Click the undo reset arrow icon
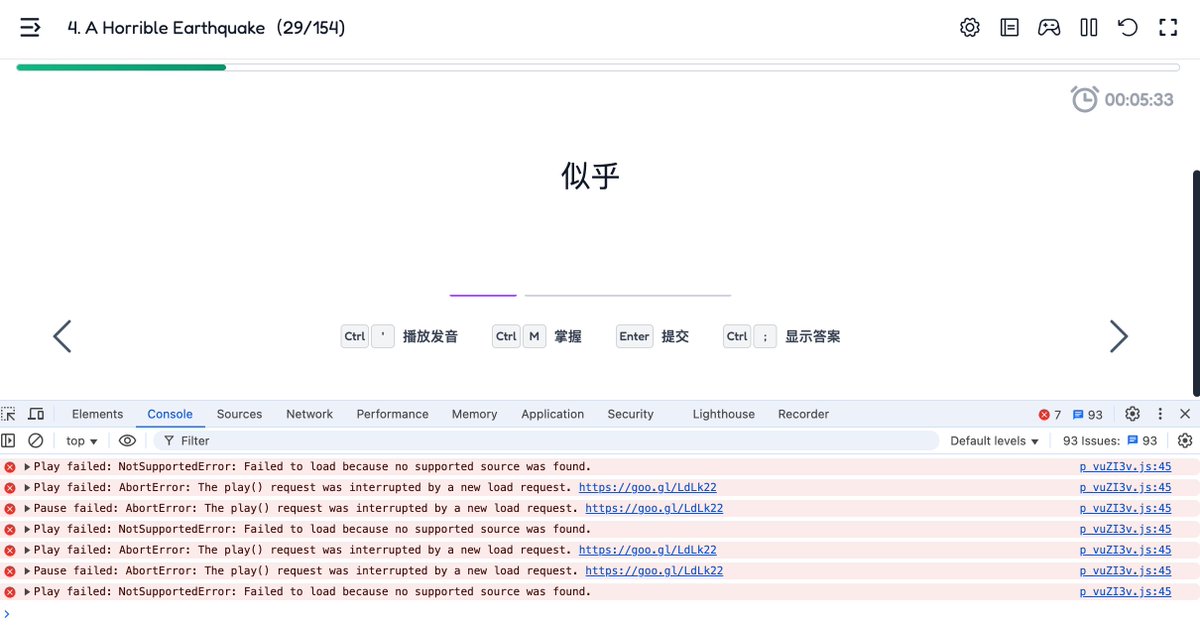 [x=1128, y=28]
